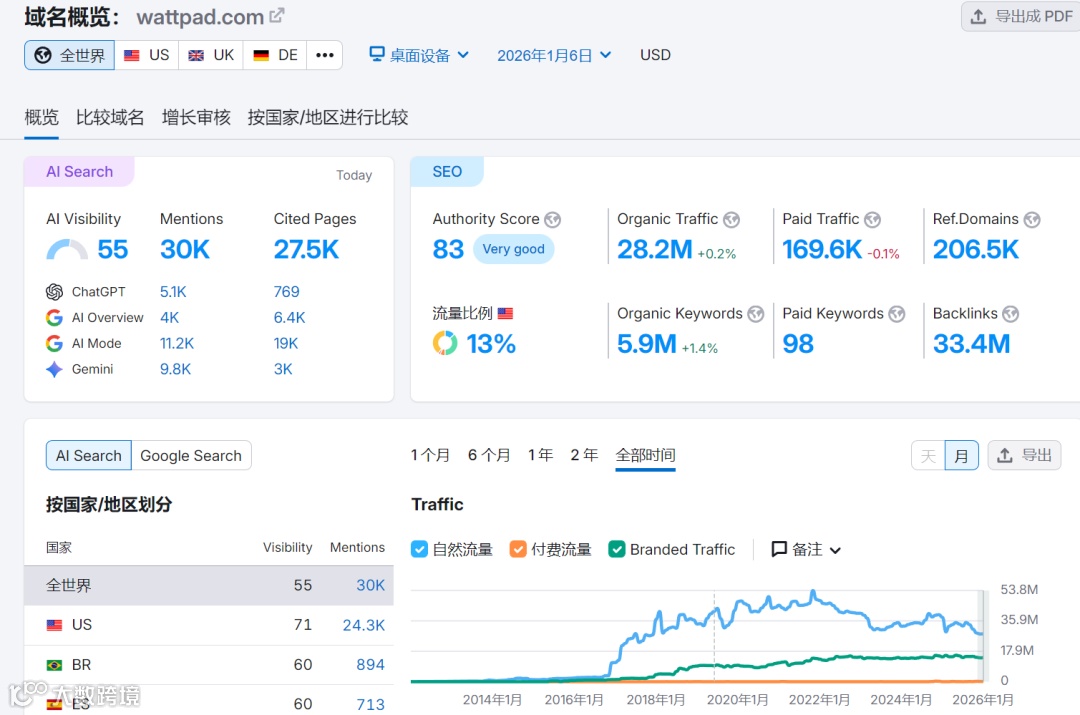This screenshot has height=715, width=1080.
Task: Open the USD currency selector
Action: (x=655, y=55)
